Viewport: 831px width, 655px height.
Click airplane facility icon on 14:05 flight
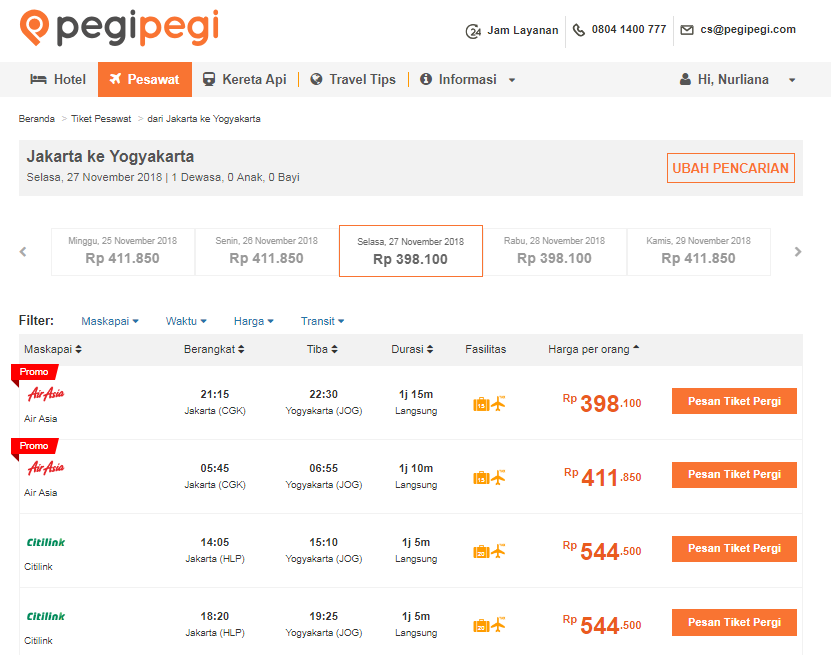pos(498,551)
